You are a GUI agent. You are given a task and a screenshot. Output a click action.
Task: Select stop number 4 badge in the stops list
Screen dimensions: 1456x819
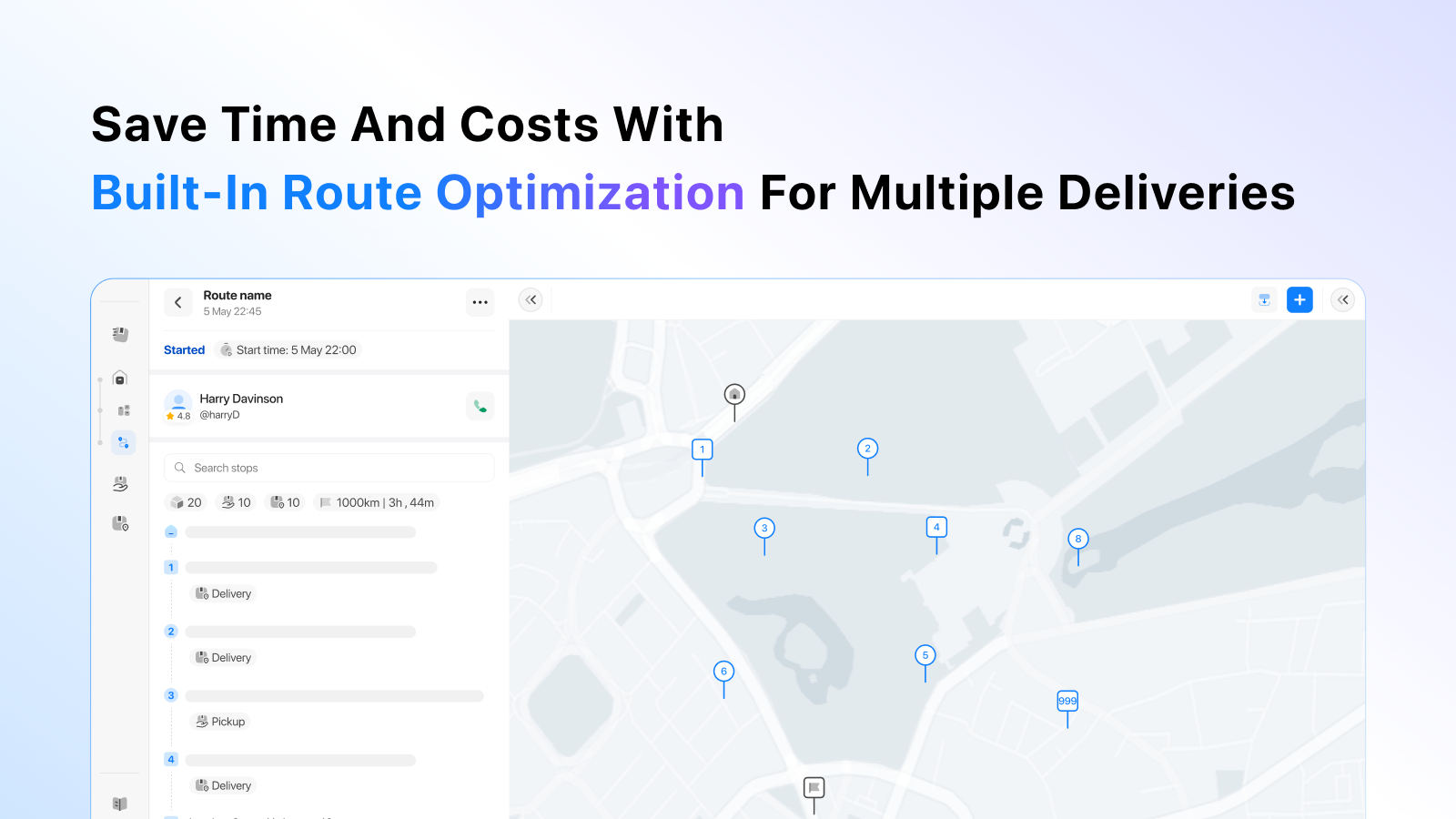171,759
